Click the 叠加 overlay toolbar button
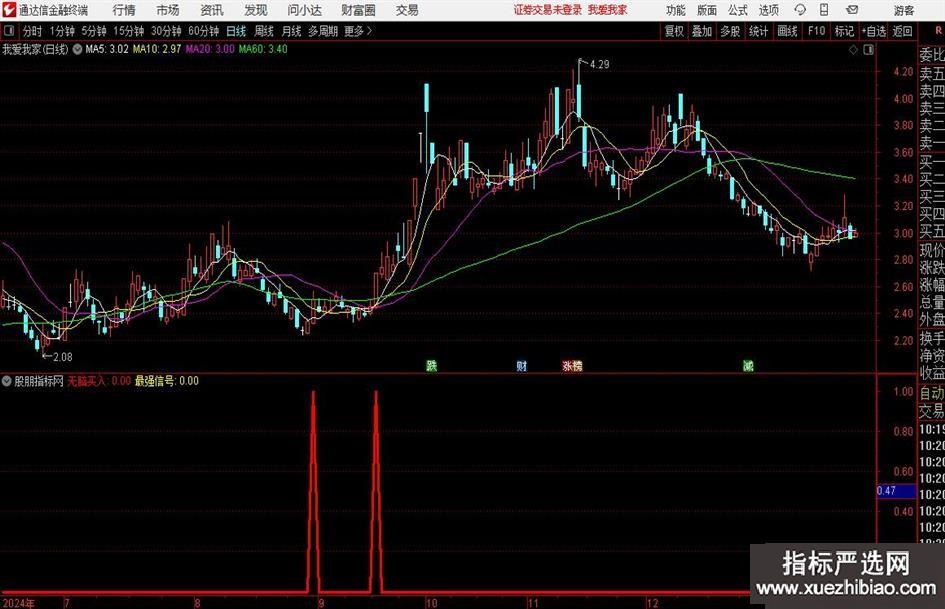Viewport: 945px width, 609px height. pyautogui.click(x=702, y=31)
